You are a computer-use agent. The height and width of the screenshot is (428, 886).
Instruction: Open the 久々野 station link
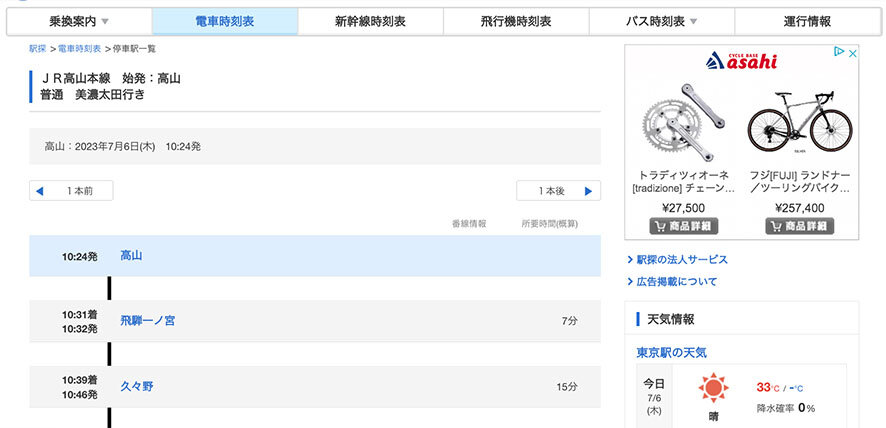137,387
